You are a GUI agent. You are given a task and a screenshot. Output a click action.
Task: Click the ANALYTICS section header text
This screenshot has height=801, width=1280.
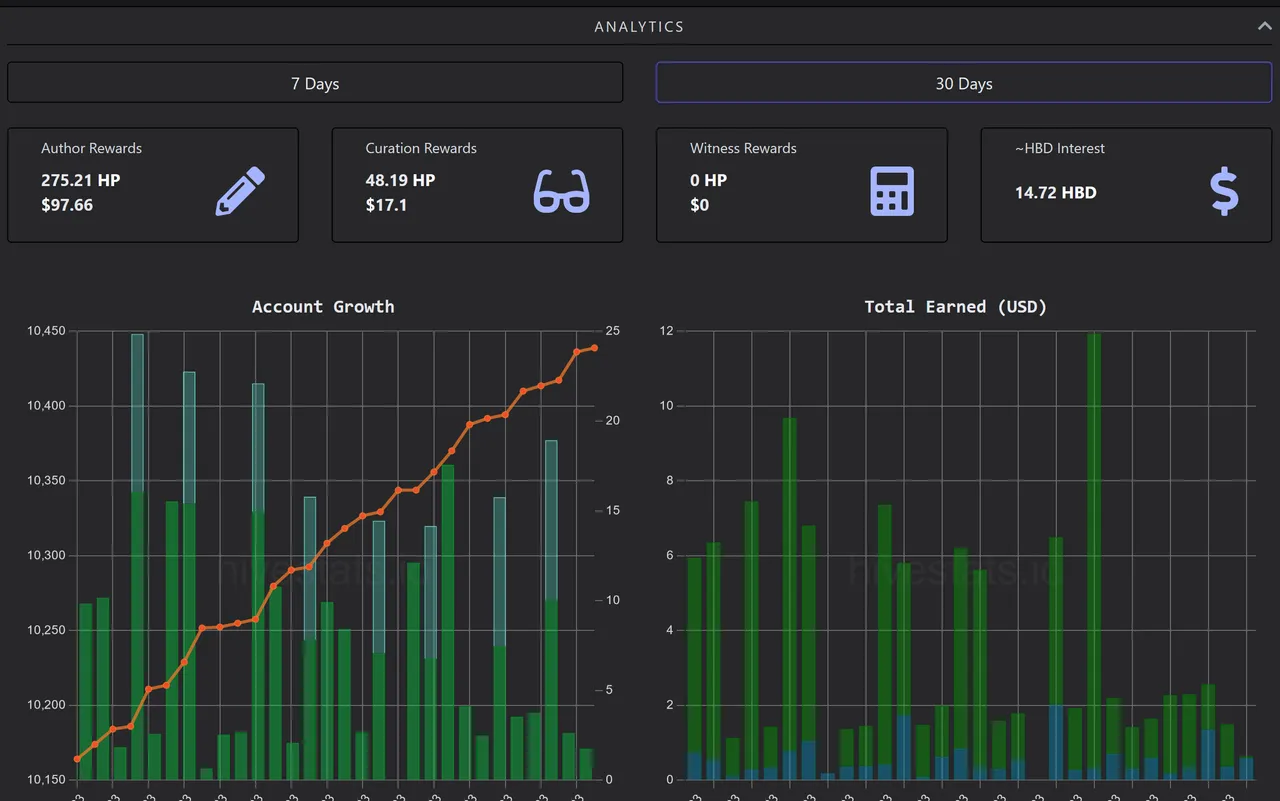click(x=639, y=27)
